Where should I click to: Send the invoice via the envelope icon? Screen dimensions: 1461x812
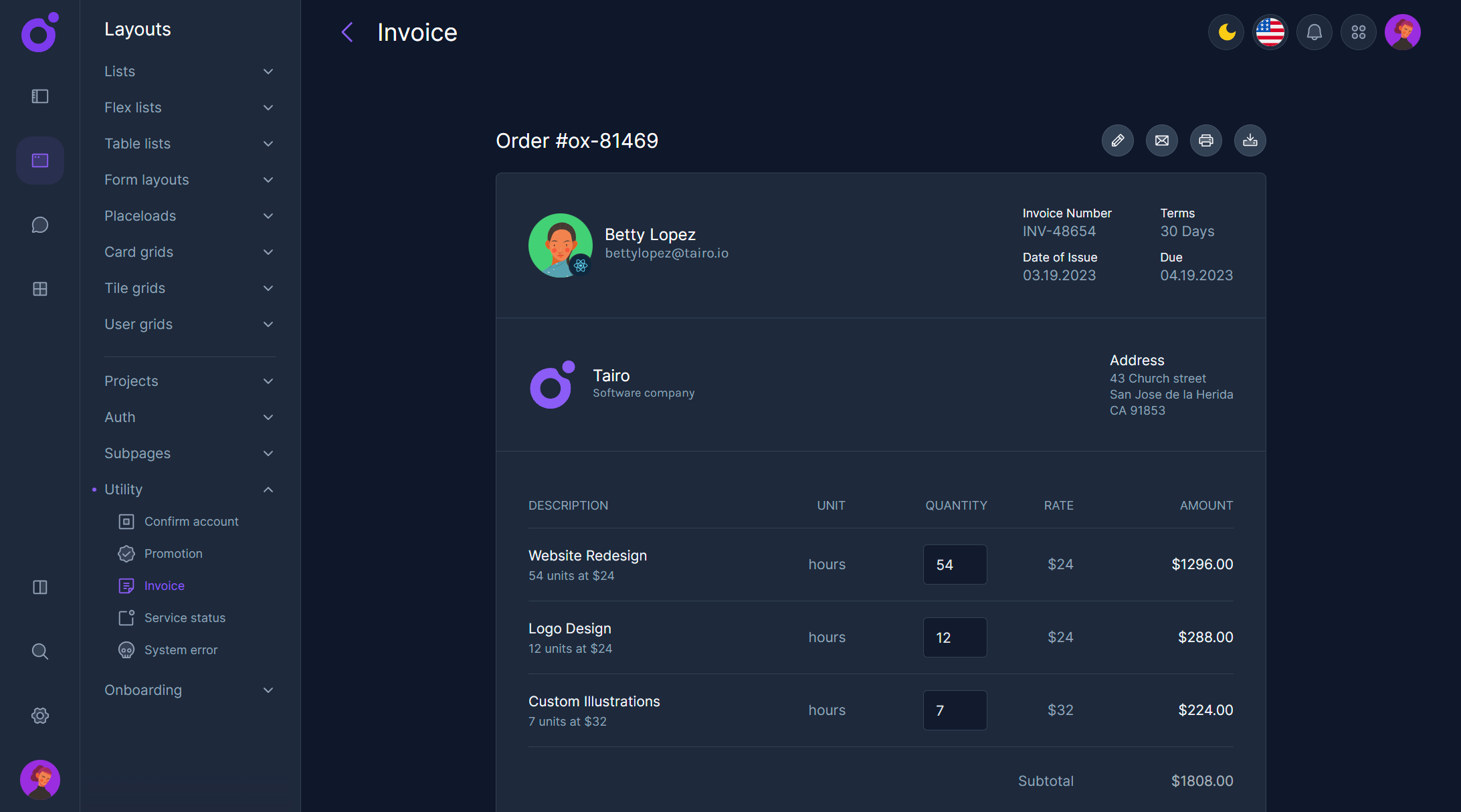point(1162,140)
